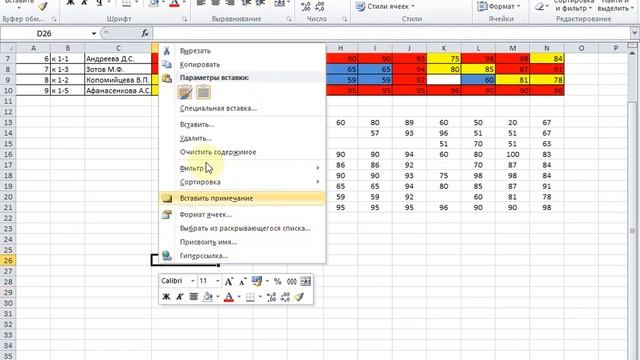Click Format Painter brush in mini toolbar

(299, 297)
